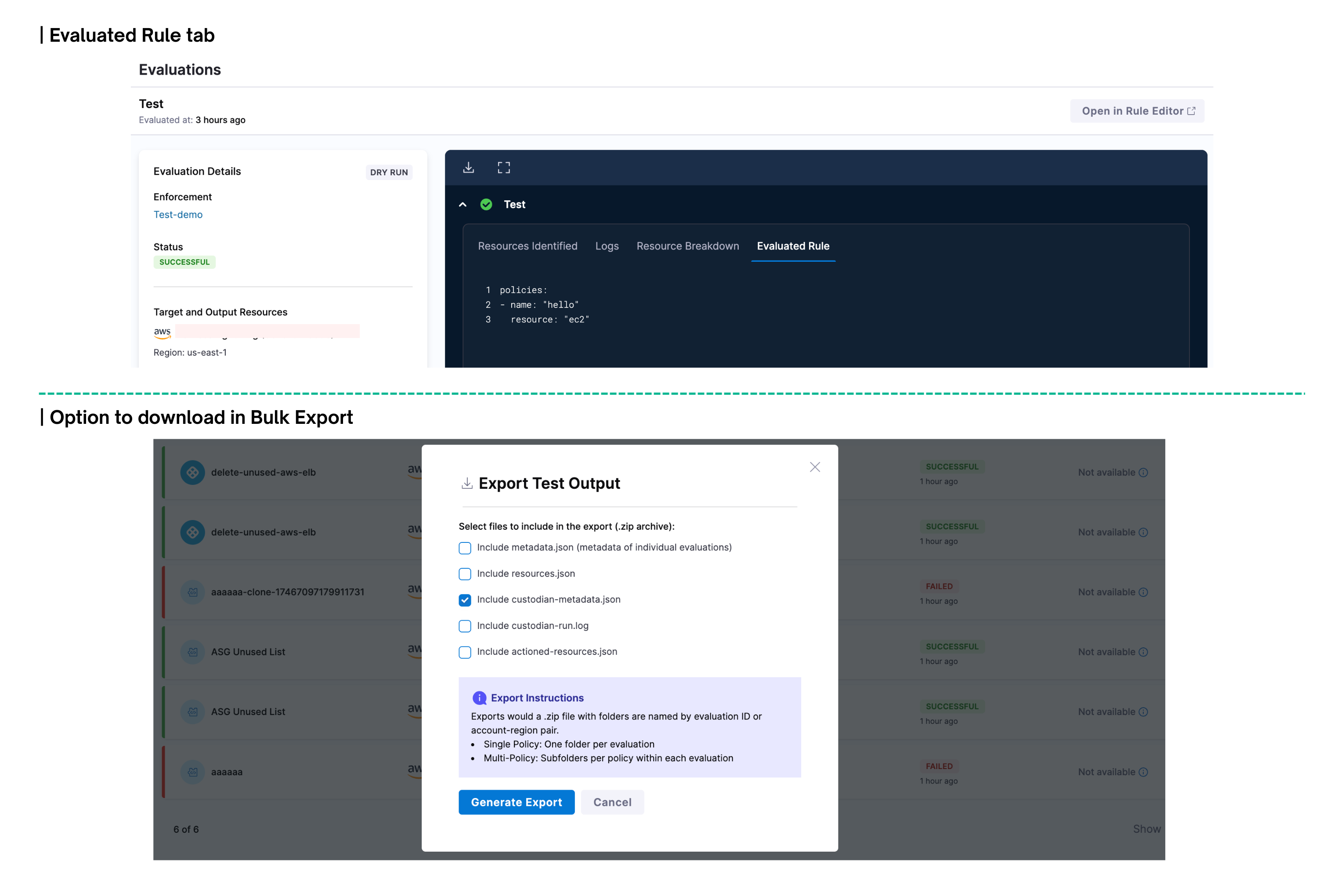Click the fullscreen expand icon
Viewport: 1344px width, 896px height.
point(503,167)
